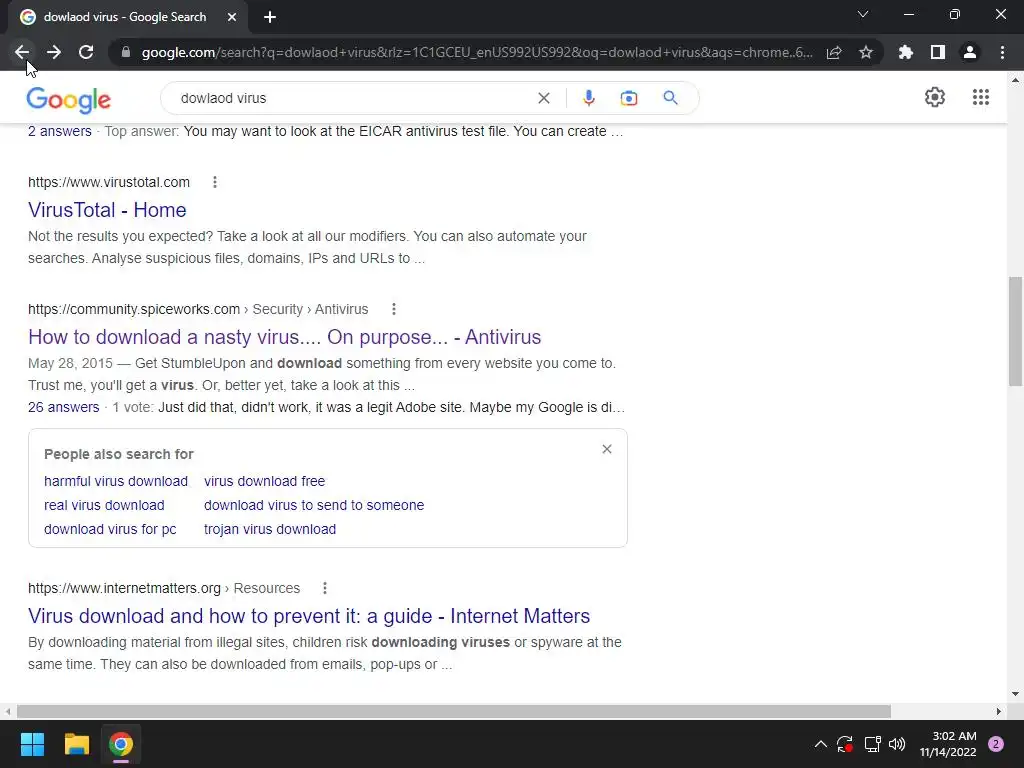Click the '26 answers' link
Image resolution: width=1024 pixels, height=768 pixels.
coord(63,408)
